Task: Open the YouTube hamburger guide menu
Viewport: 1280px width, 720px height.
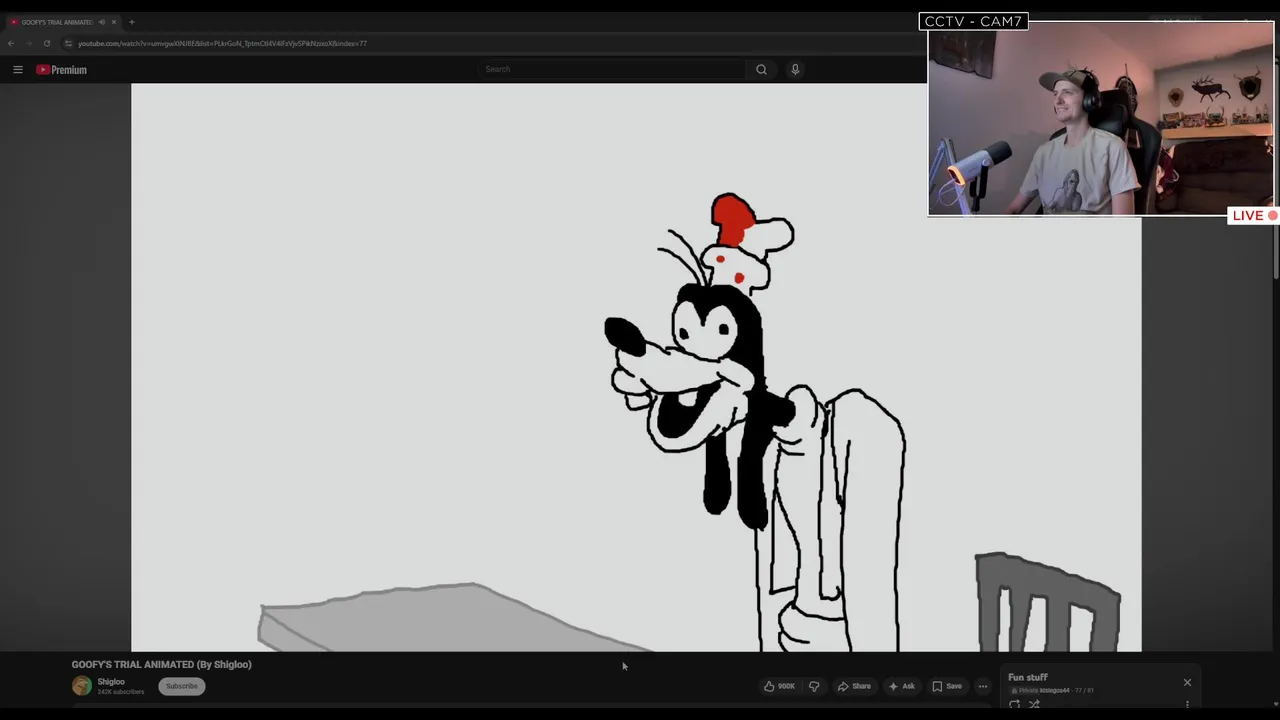Action: 18,69
